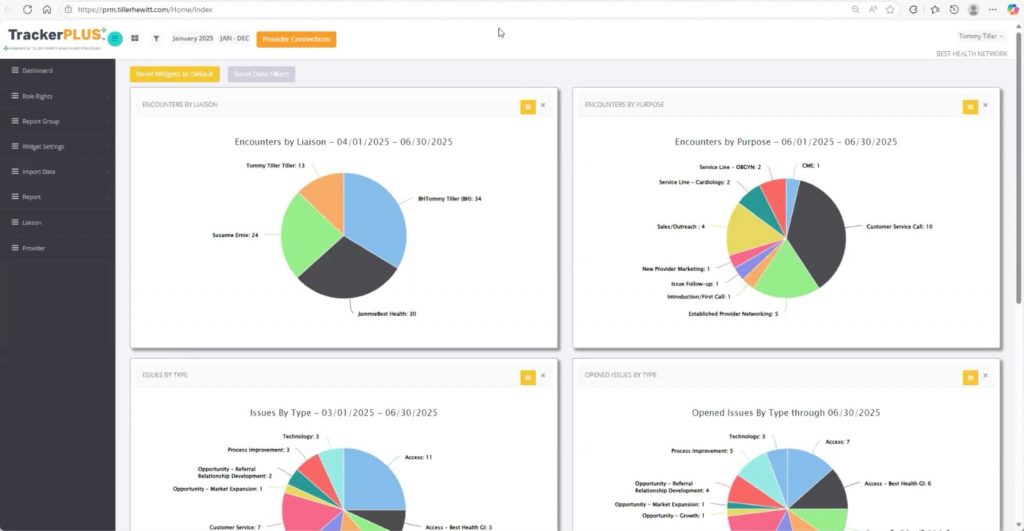1024x531 pixels.
Task: Open Encounters by Liaison widget menu icon
Action: click(x=528, y=106)
